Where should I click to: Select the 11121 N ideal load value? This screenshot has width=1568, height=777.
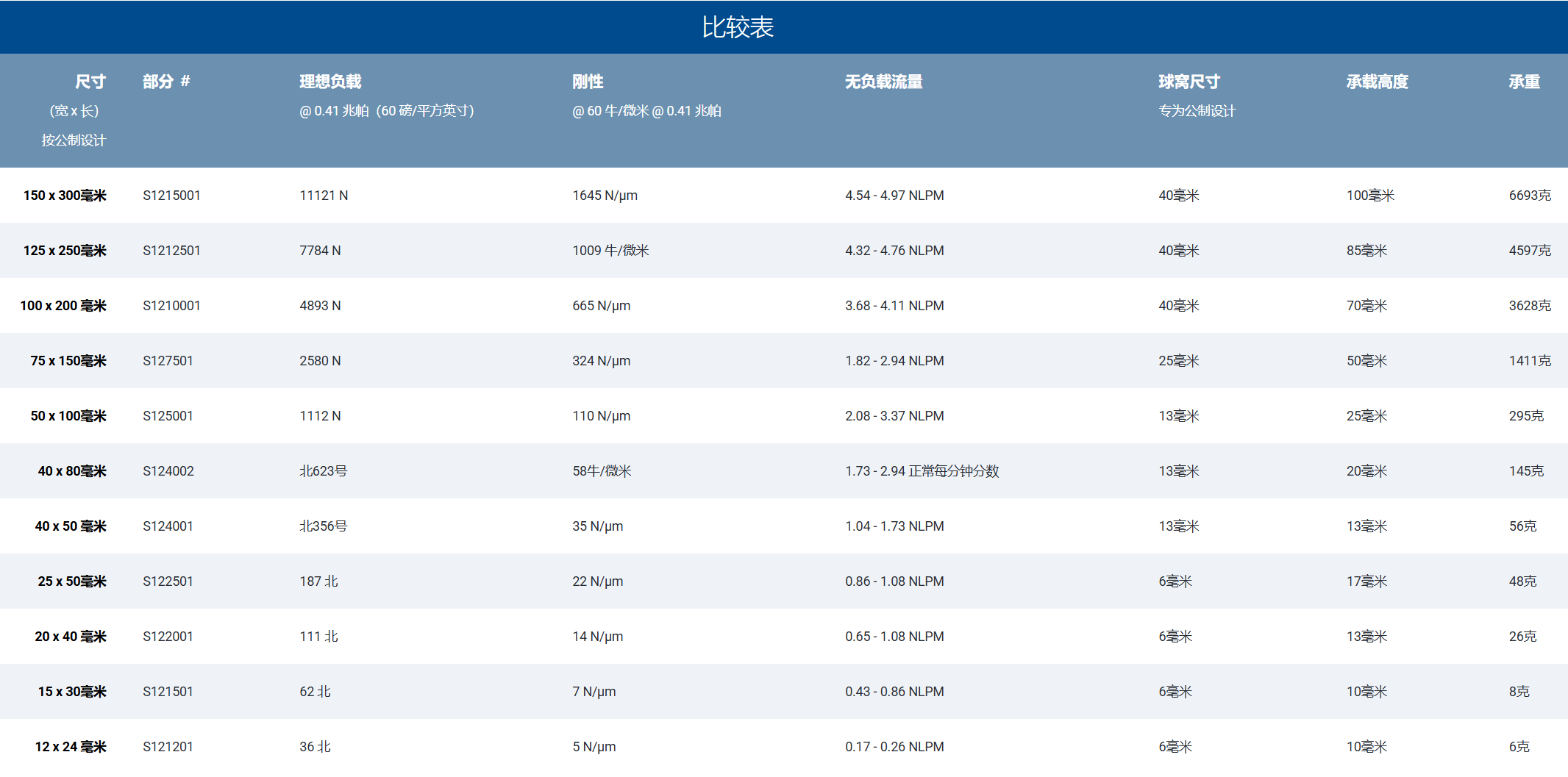click(324, 196)
